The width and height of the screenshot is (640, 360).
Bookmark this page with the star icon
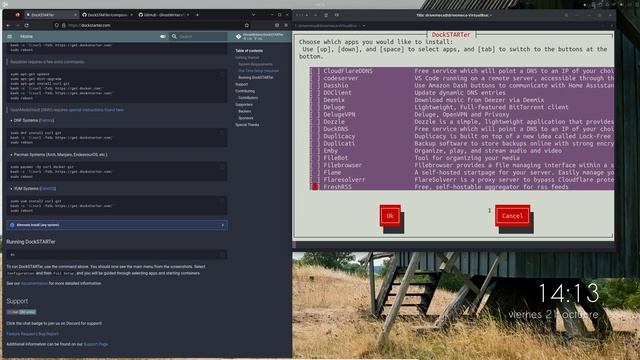247,25
